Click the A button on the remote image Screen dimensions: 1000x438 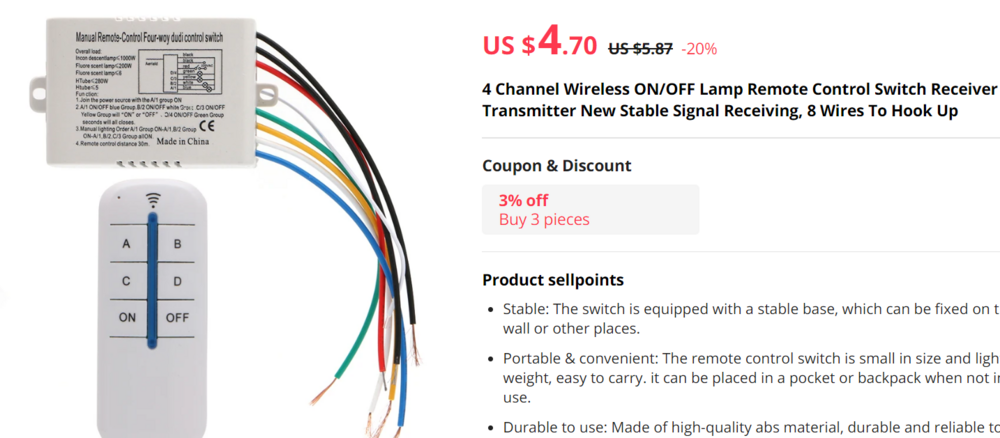(126, 244)
